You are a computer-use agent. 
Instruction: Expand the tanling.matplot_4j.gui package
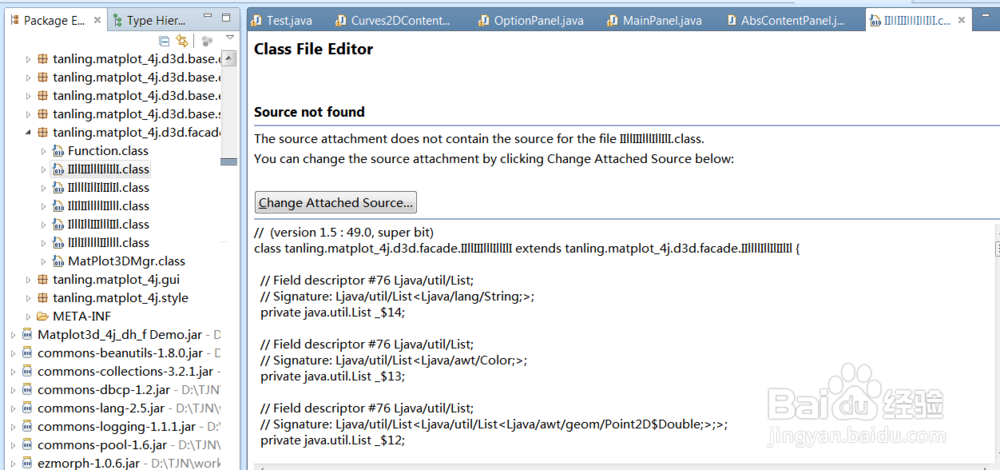click(x=28, y=280)
